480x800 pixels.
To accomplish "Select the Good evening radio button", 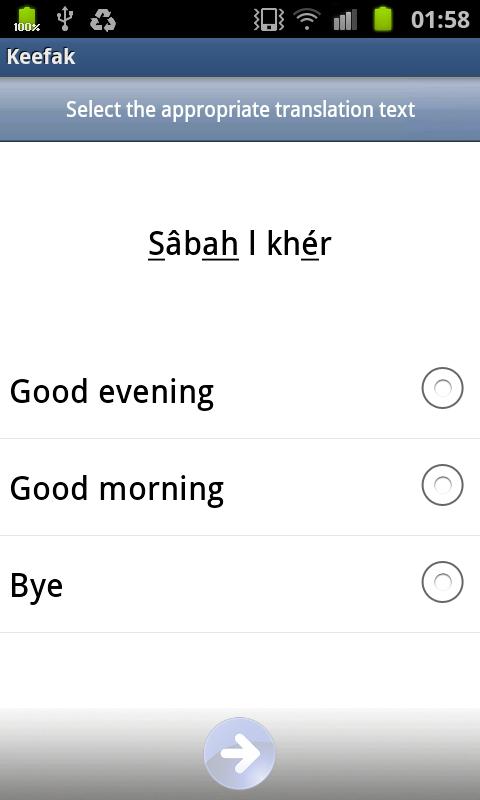I will 442,388.
